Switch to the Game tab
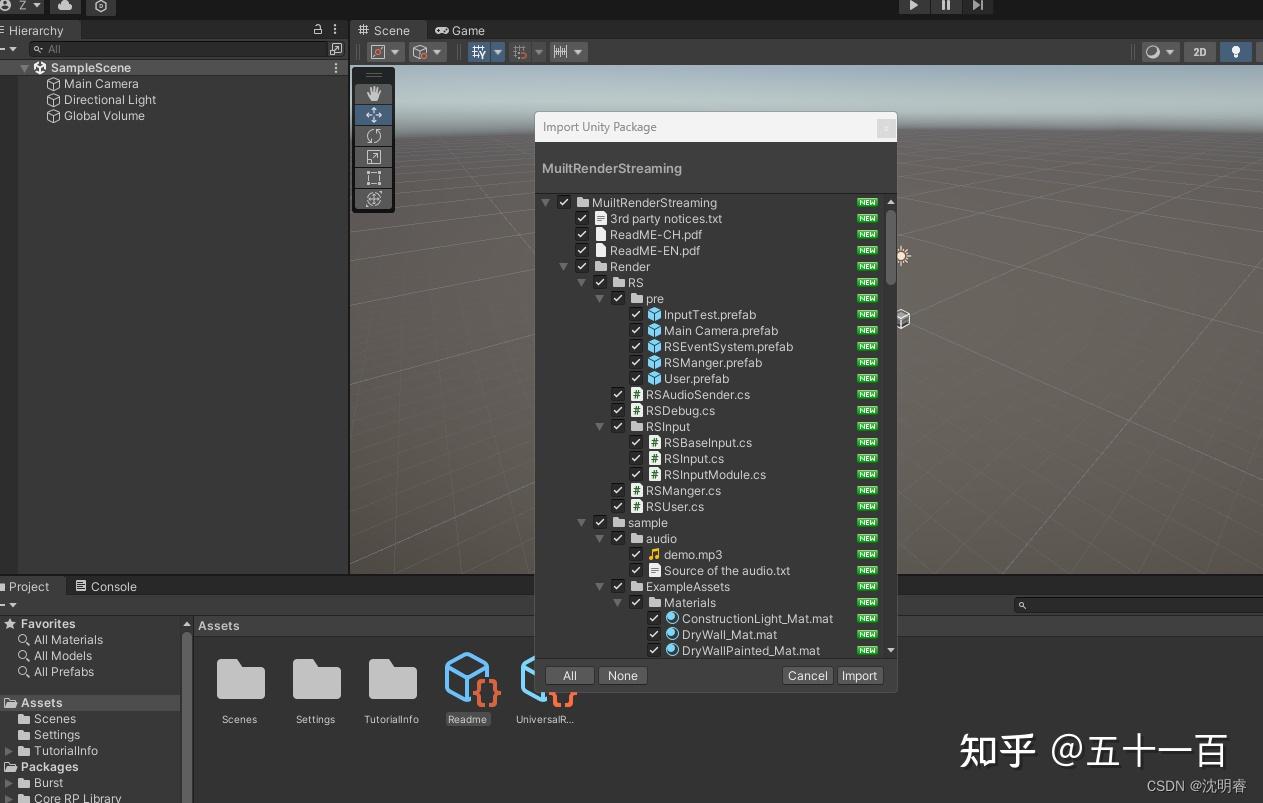This screenshot has width=1263, height=803. click(x=460, y=30)
